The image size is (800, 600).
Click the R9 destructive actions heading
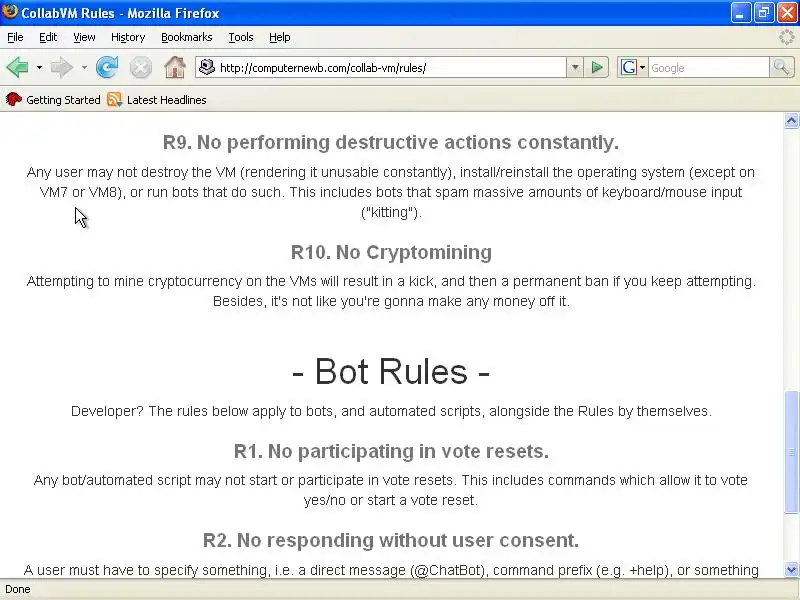(391, 142)
